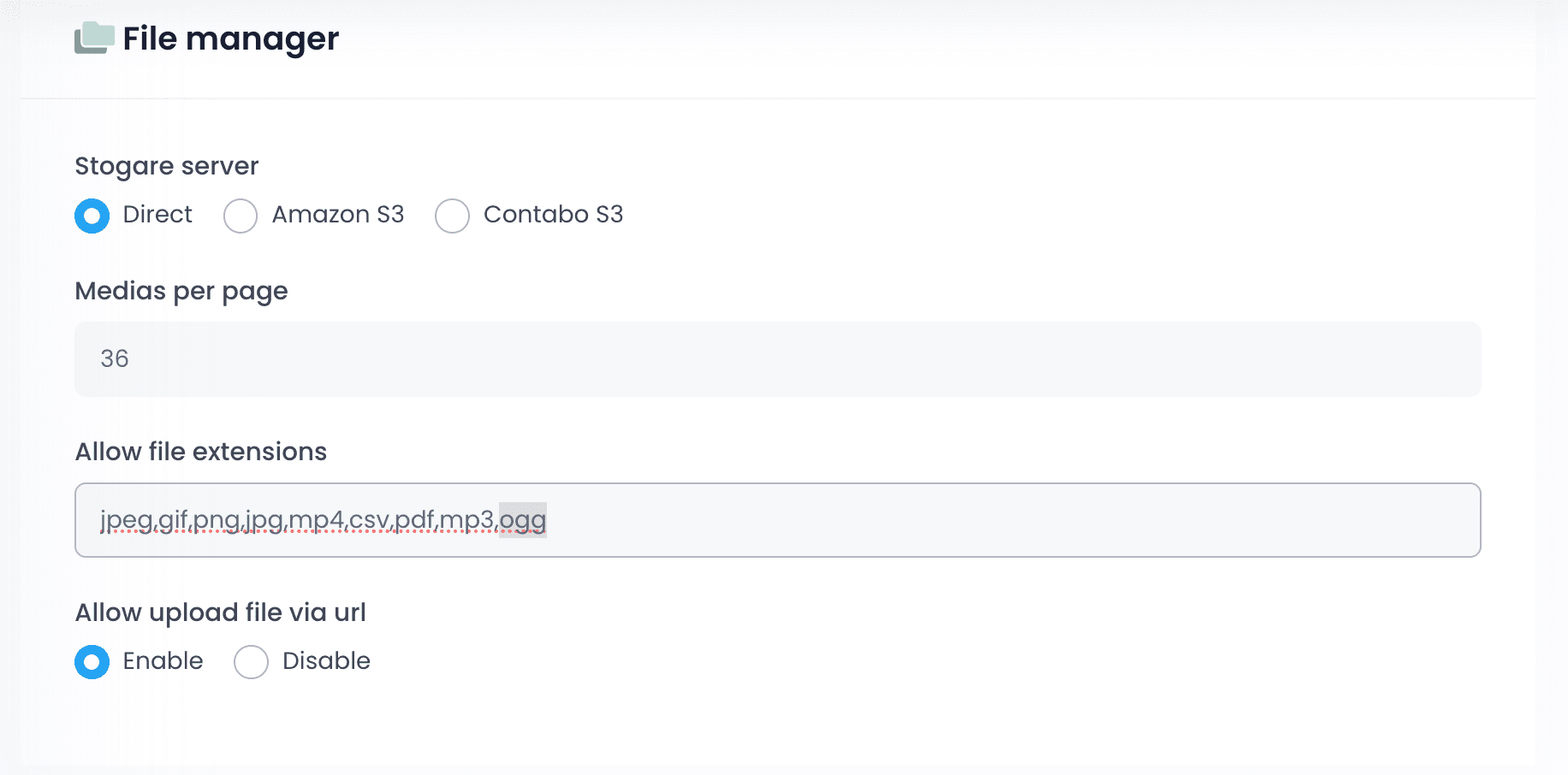Click inside the Allow file extensions field
This screenshot has height=775, width=1568.
[941, 520]
